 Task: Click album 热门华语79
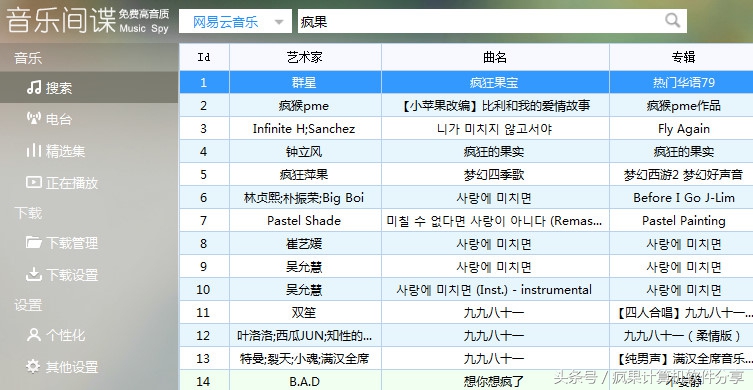tap(683, 83)
